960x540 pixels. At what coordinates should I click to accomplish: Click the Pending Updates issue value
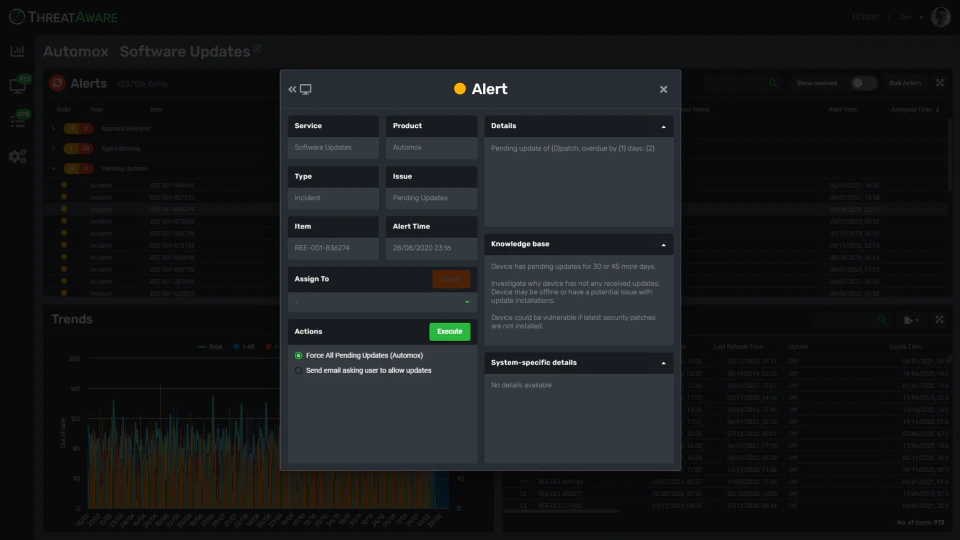420,198
